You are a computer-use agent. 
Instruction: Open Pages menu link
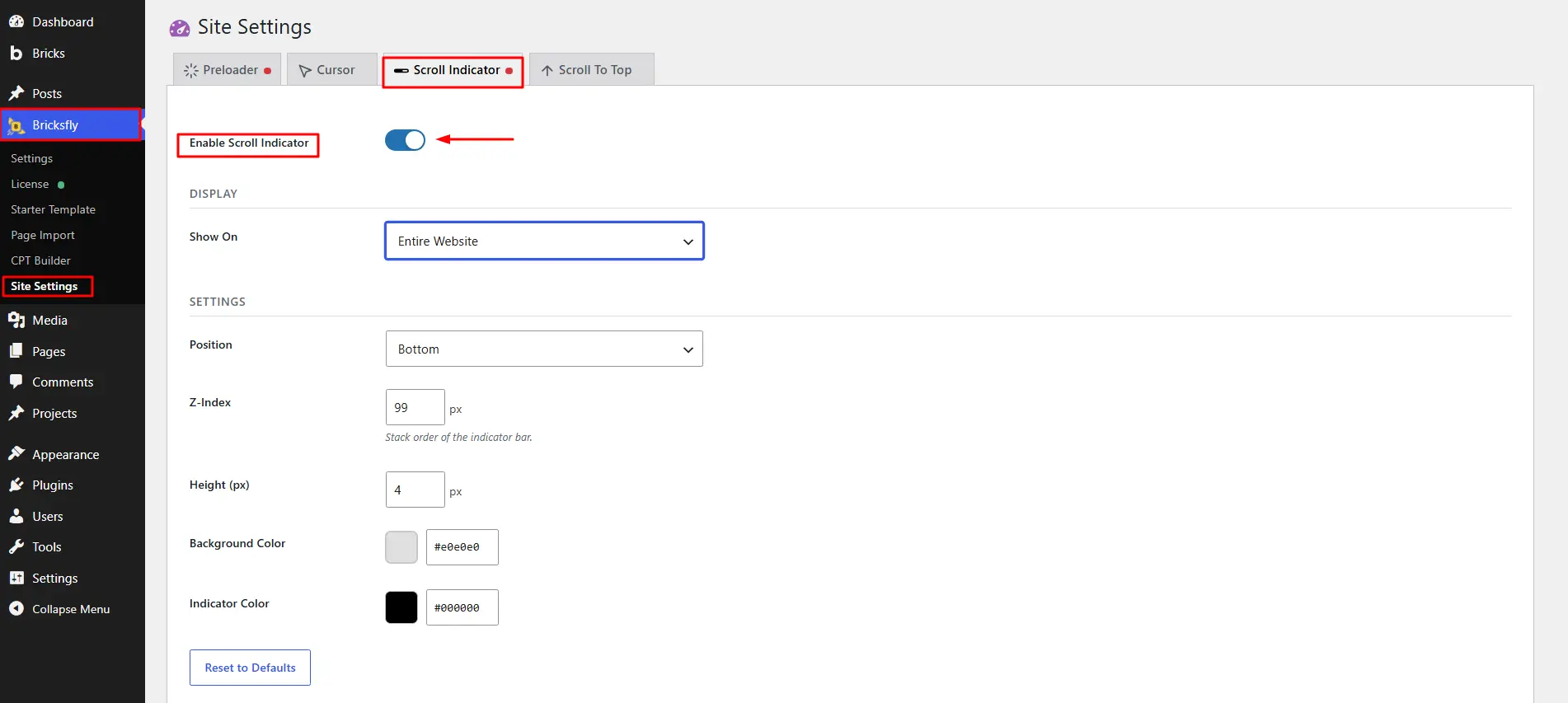(x=49, y=351)
